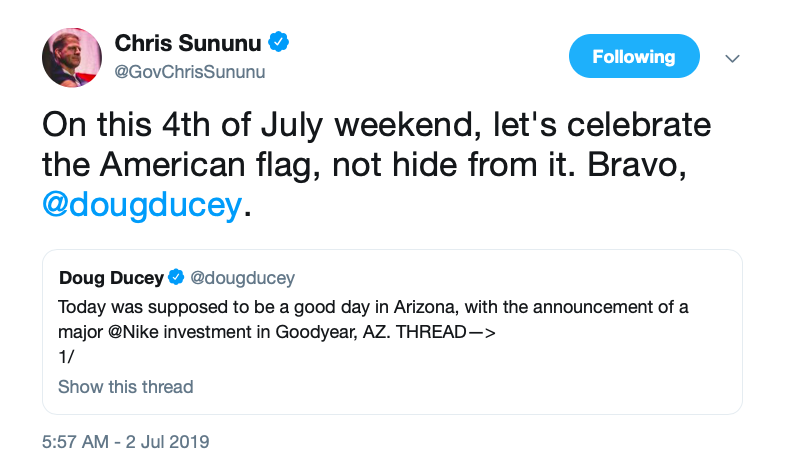Click the THREAD arrow text in quoted tweet
This screenshot has width=790, height=467.
[446, 332]
